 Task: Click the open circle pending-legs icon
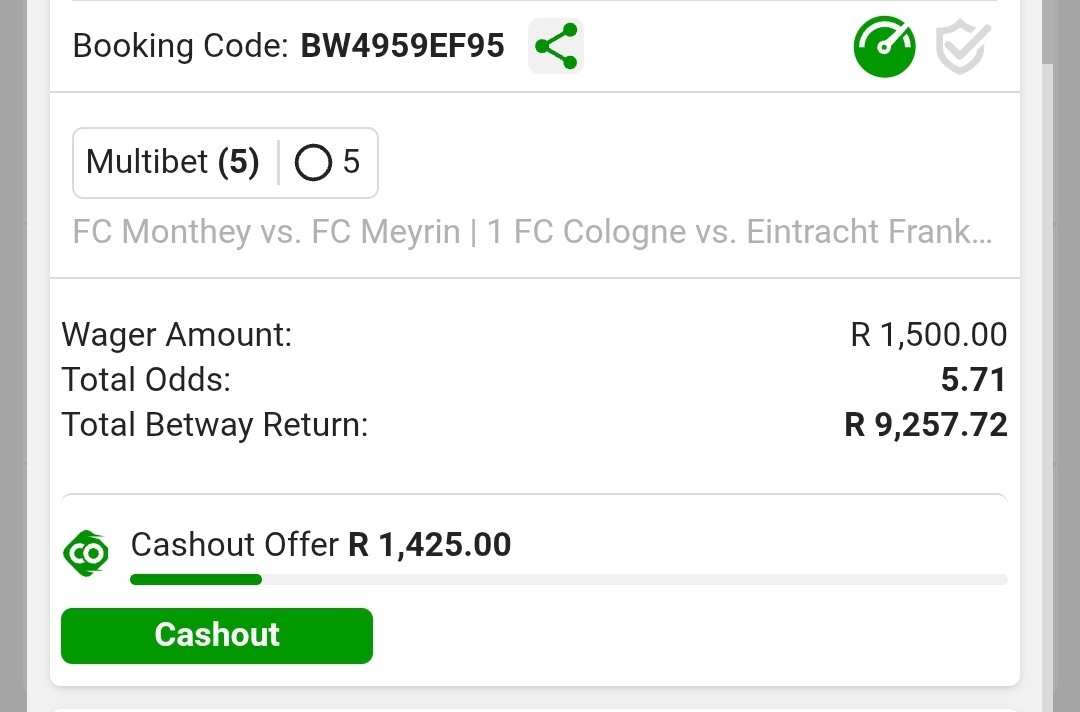click(313, 163)
